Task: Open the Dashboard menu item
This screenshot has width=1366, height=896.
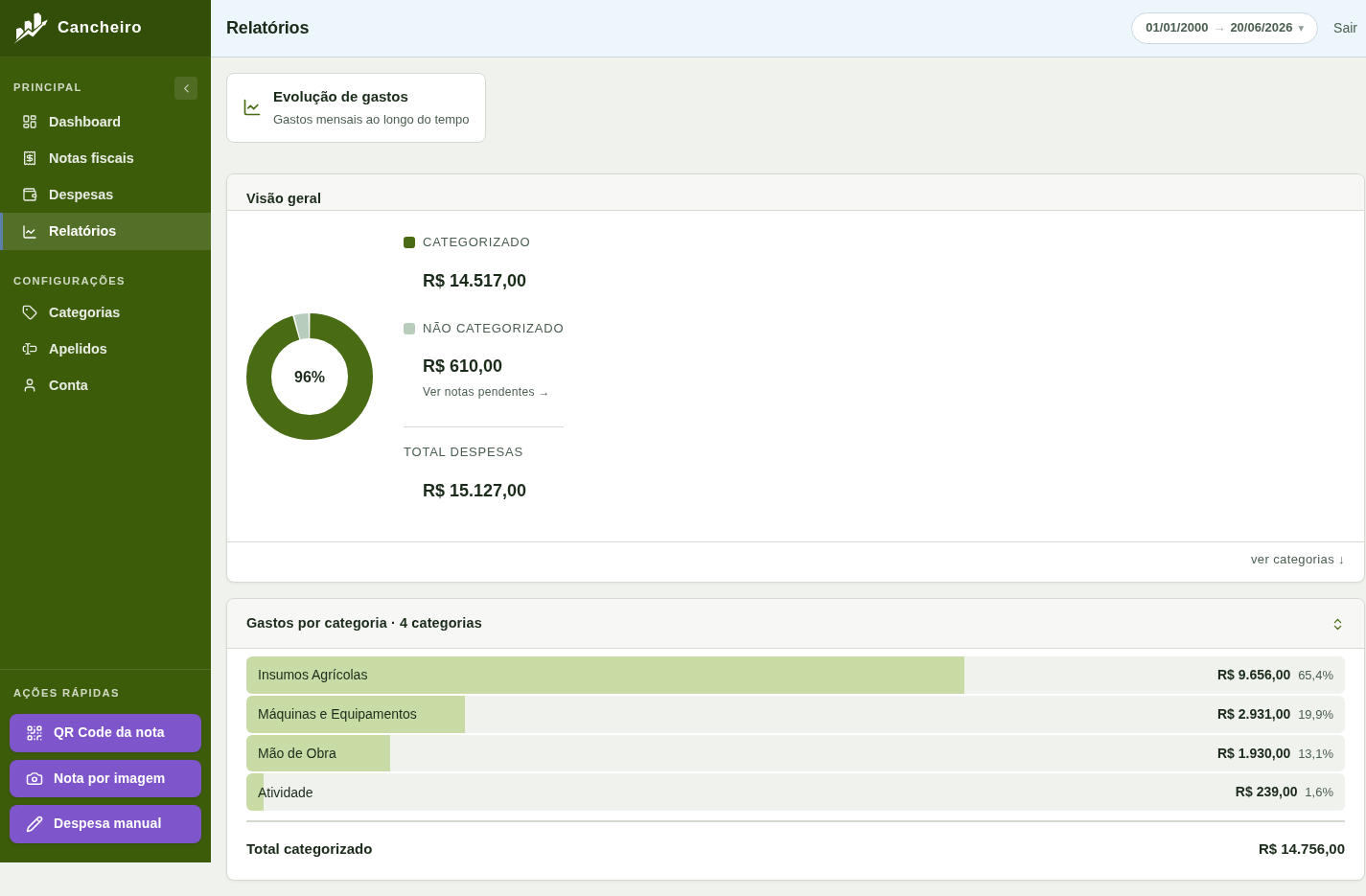Action: (x=105, y=122)
